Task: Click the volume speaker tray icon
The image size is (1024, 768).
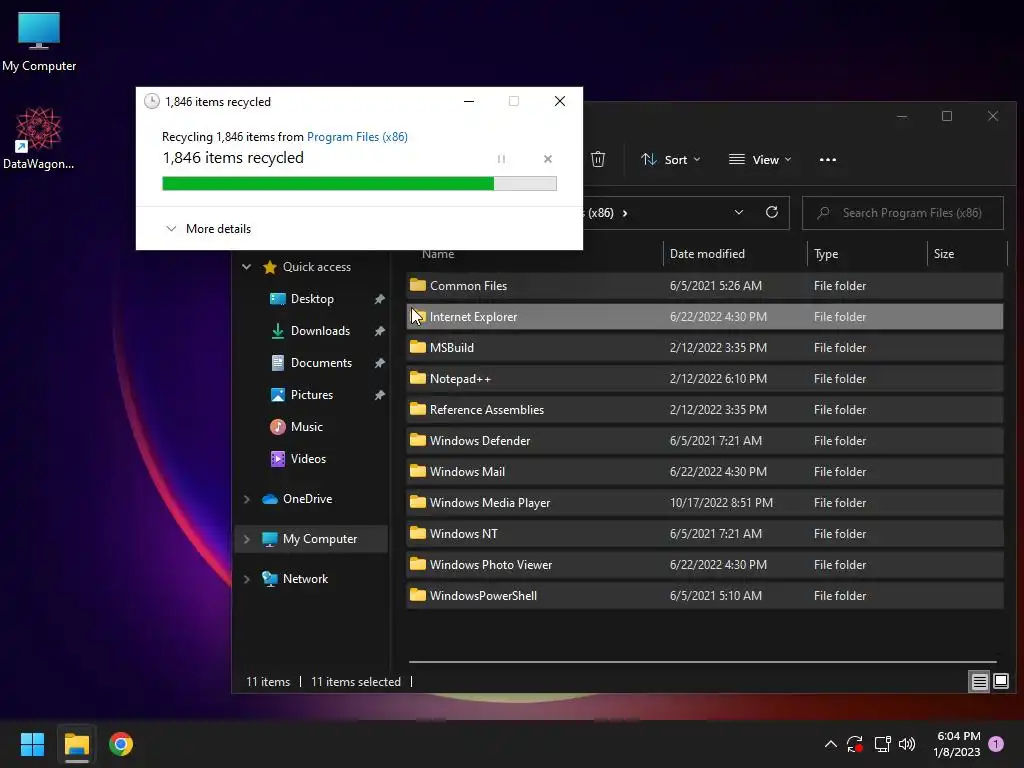Action: [907, 744]
